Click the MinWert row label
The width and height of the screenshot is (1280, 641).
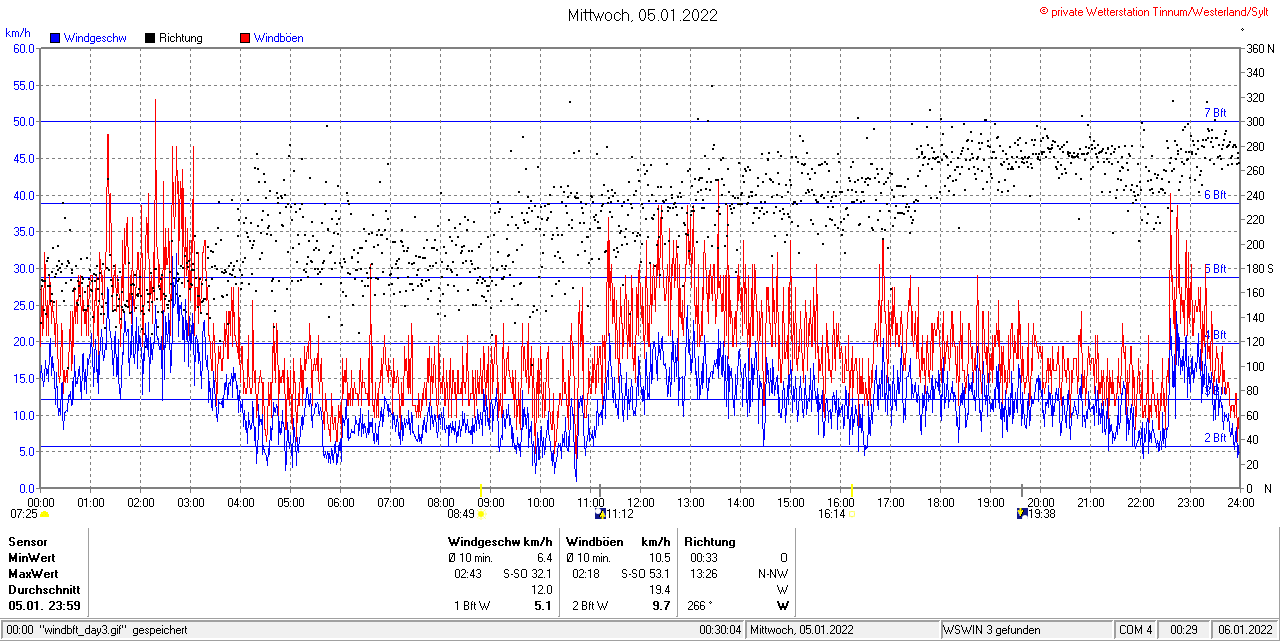pos(32,558)
